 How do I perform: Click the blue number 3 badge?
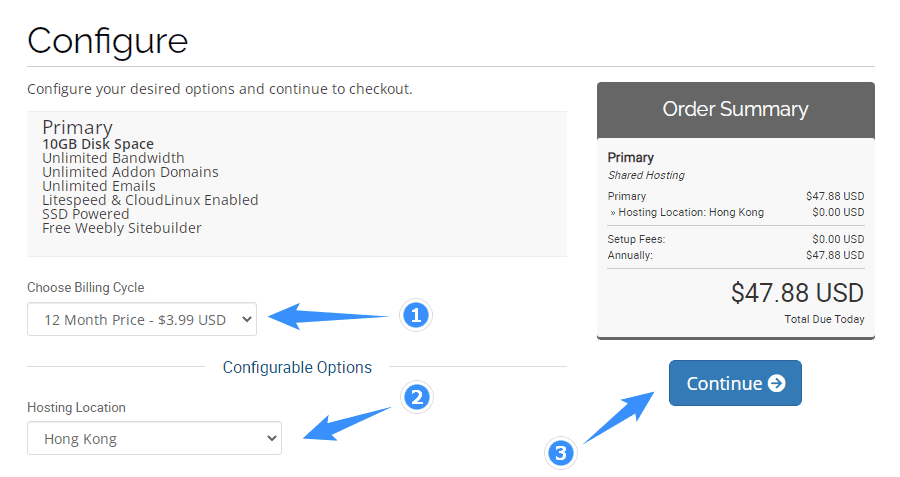point(561,453)
